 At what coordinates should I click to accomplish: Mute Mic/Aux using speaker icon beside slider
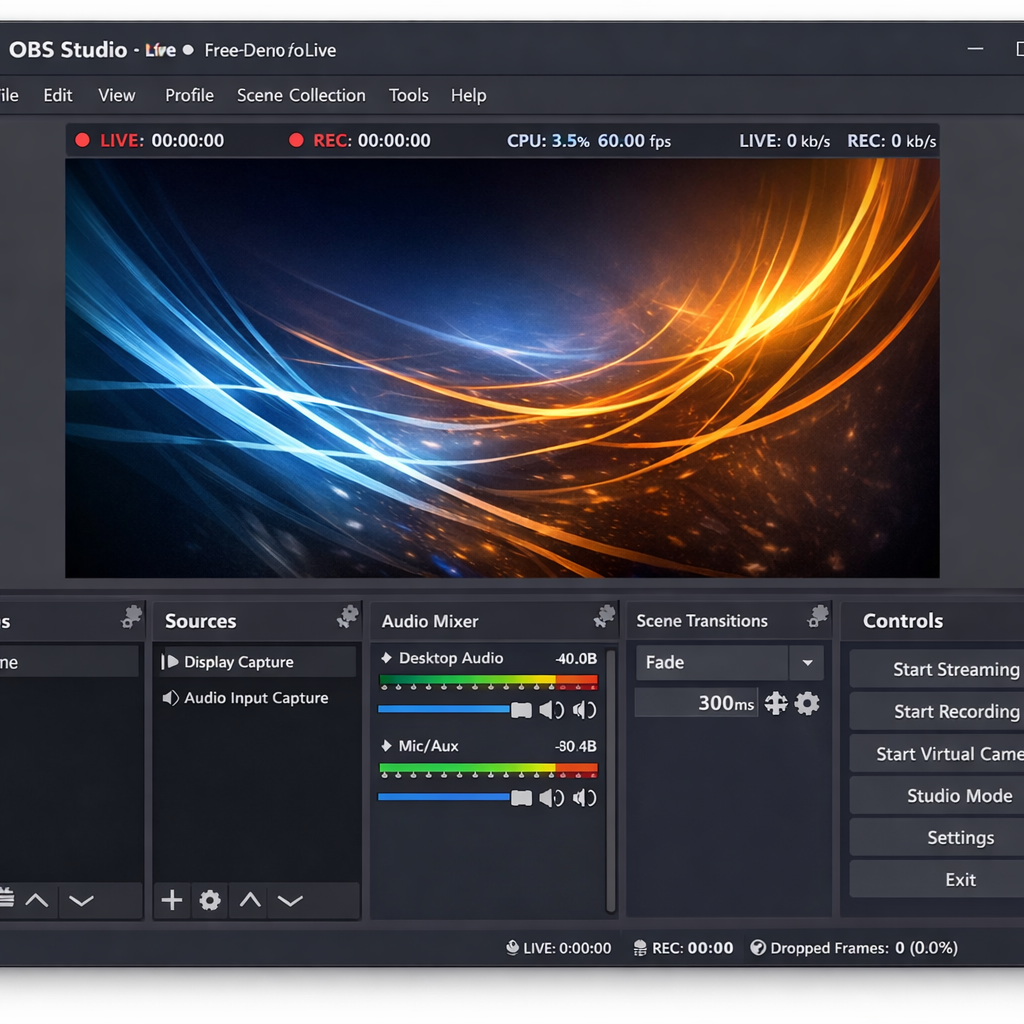click(551, 798)
